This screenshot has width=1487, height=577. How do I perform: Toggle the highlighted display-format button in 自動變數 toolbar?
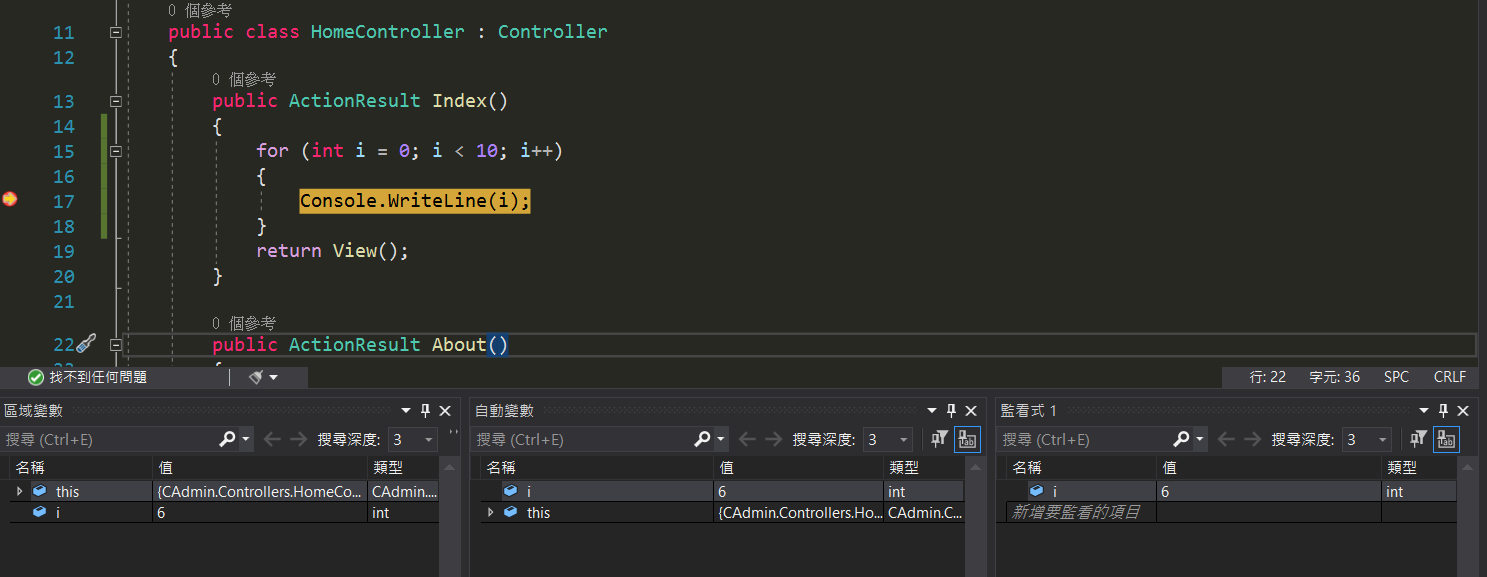point(967,439)
